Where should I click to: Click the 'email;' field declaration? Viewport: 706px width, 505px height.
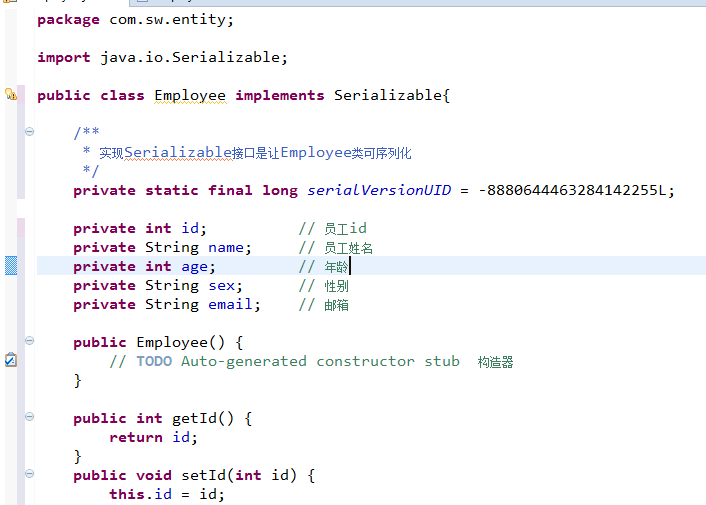pyautogui.click(x=235, y=305)
